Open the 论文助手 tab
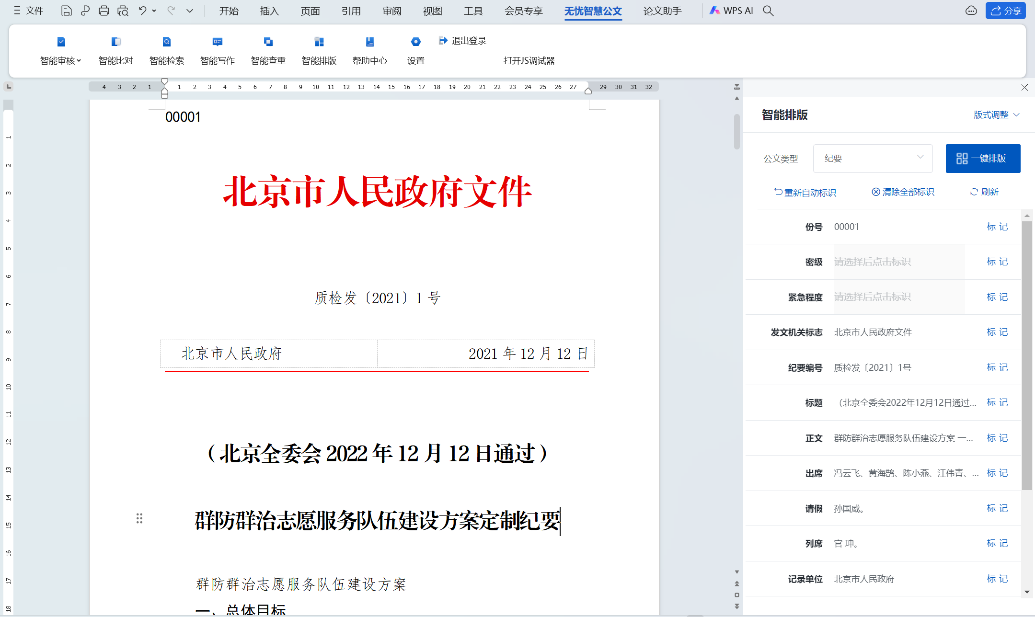The image size is (1035, 617). point(662,11)
